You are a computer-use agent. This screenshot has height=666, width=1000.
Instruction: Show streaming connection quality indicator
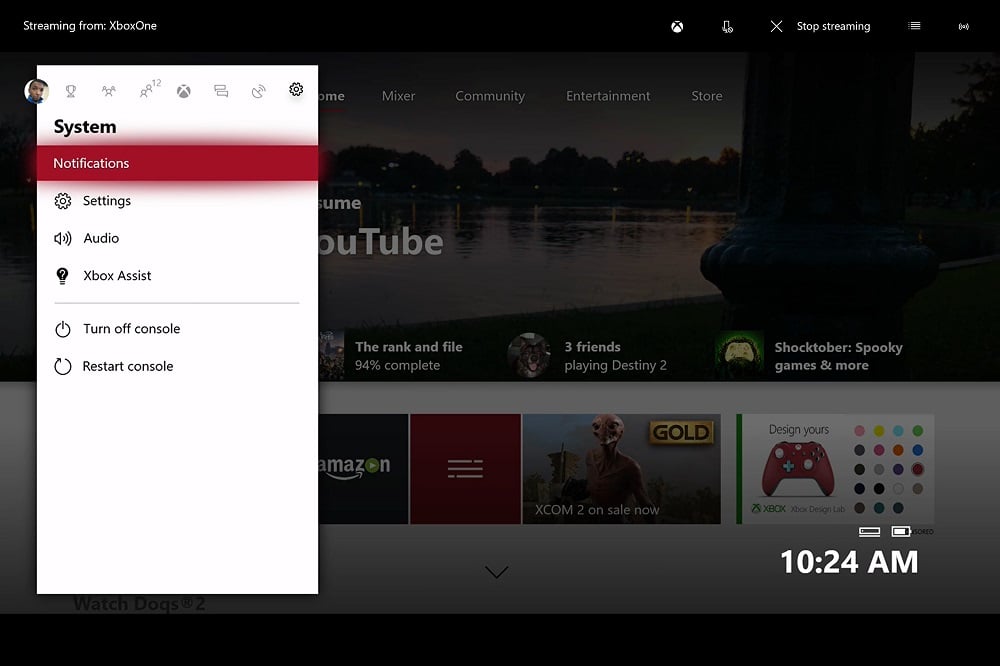click(964, 27)
